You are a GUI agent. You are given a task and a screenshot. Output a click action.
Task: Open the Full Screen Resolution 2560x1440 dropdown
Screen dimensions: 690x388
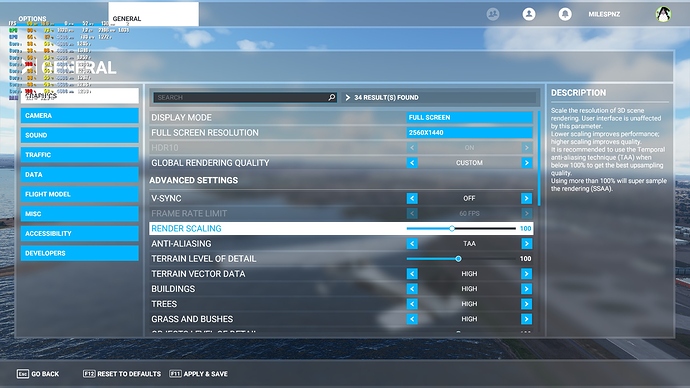pyautogui.click(x=469, y=132)
